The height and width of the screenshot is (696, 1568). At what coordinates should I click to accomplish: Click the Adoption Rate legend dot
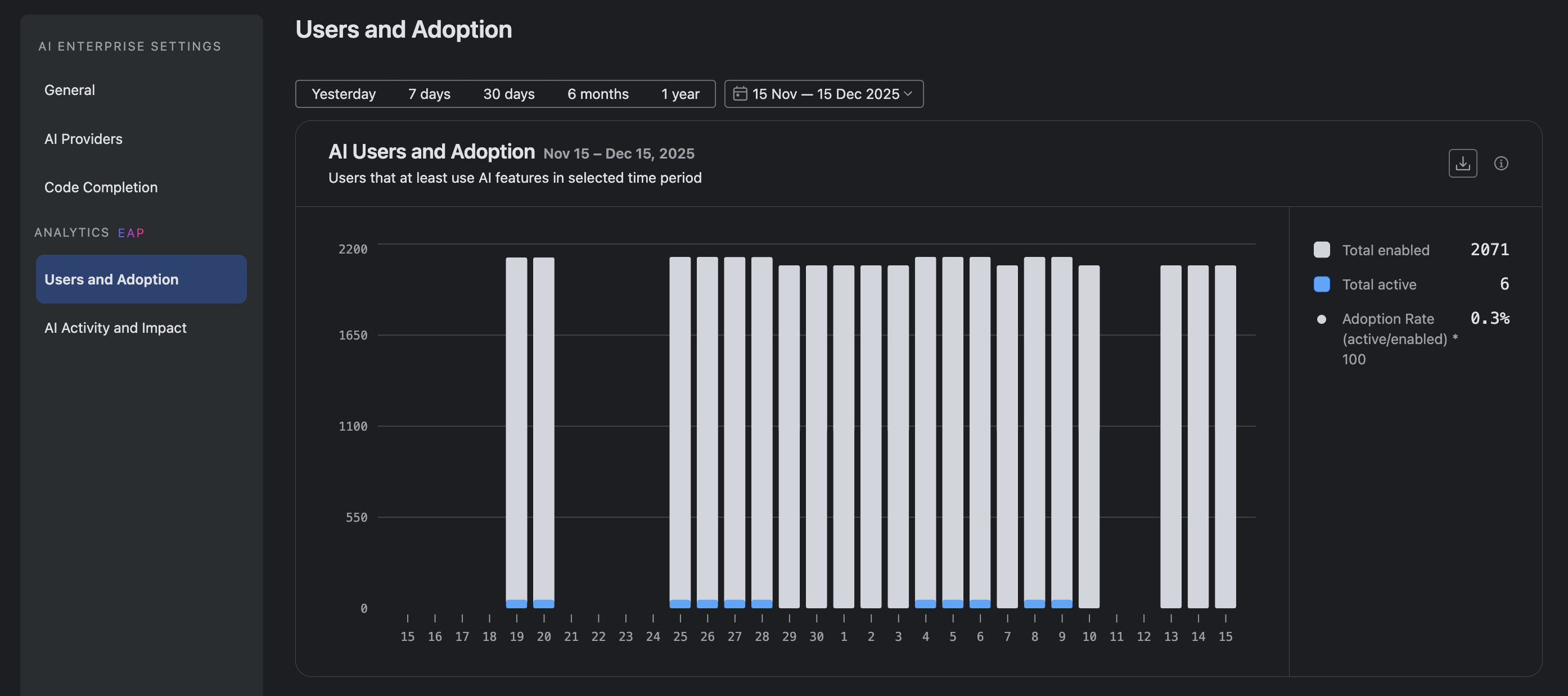(x=1321, y=319)
